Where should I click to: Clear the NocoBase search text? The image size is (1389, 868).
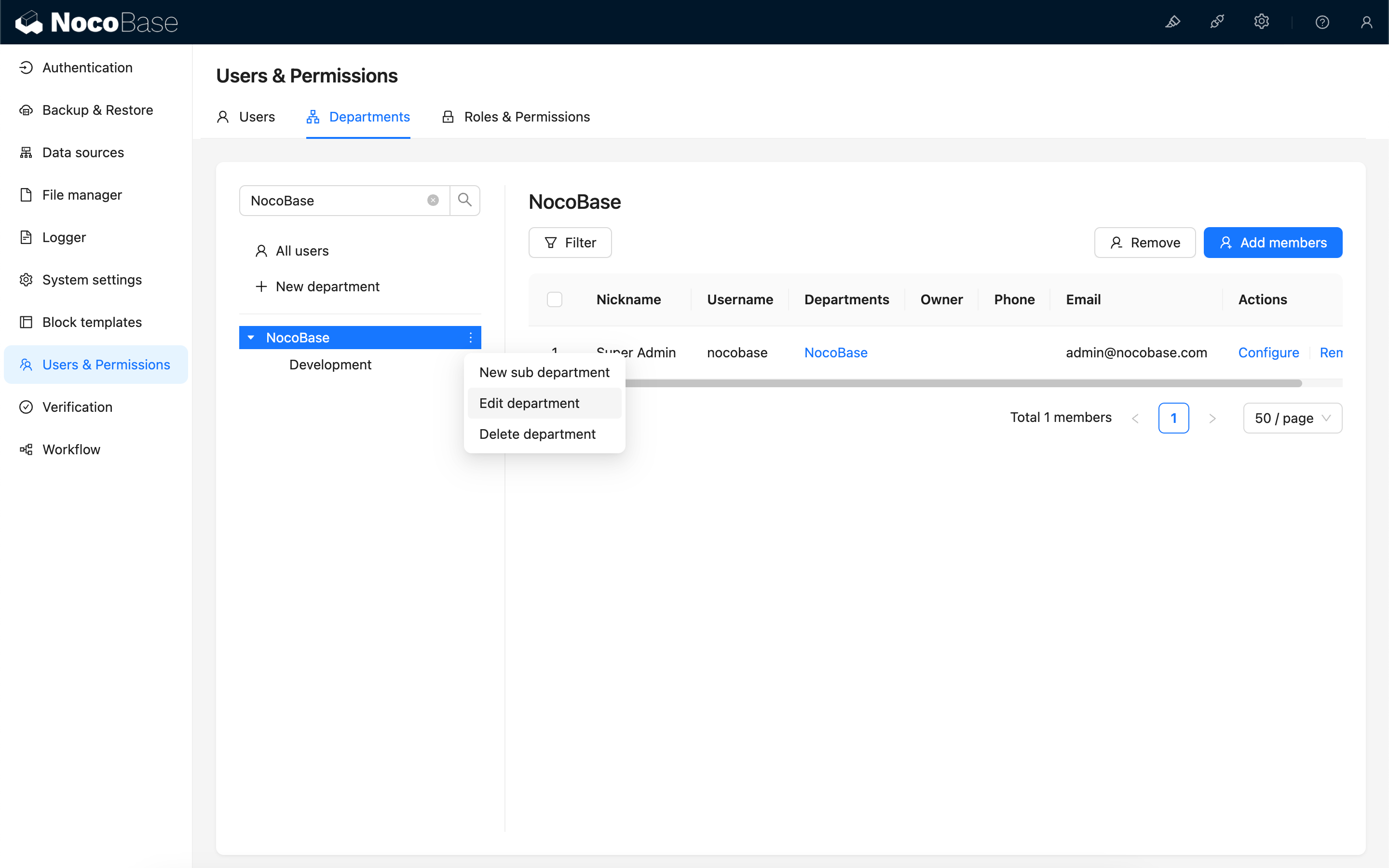point(433,200)
